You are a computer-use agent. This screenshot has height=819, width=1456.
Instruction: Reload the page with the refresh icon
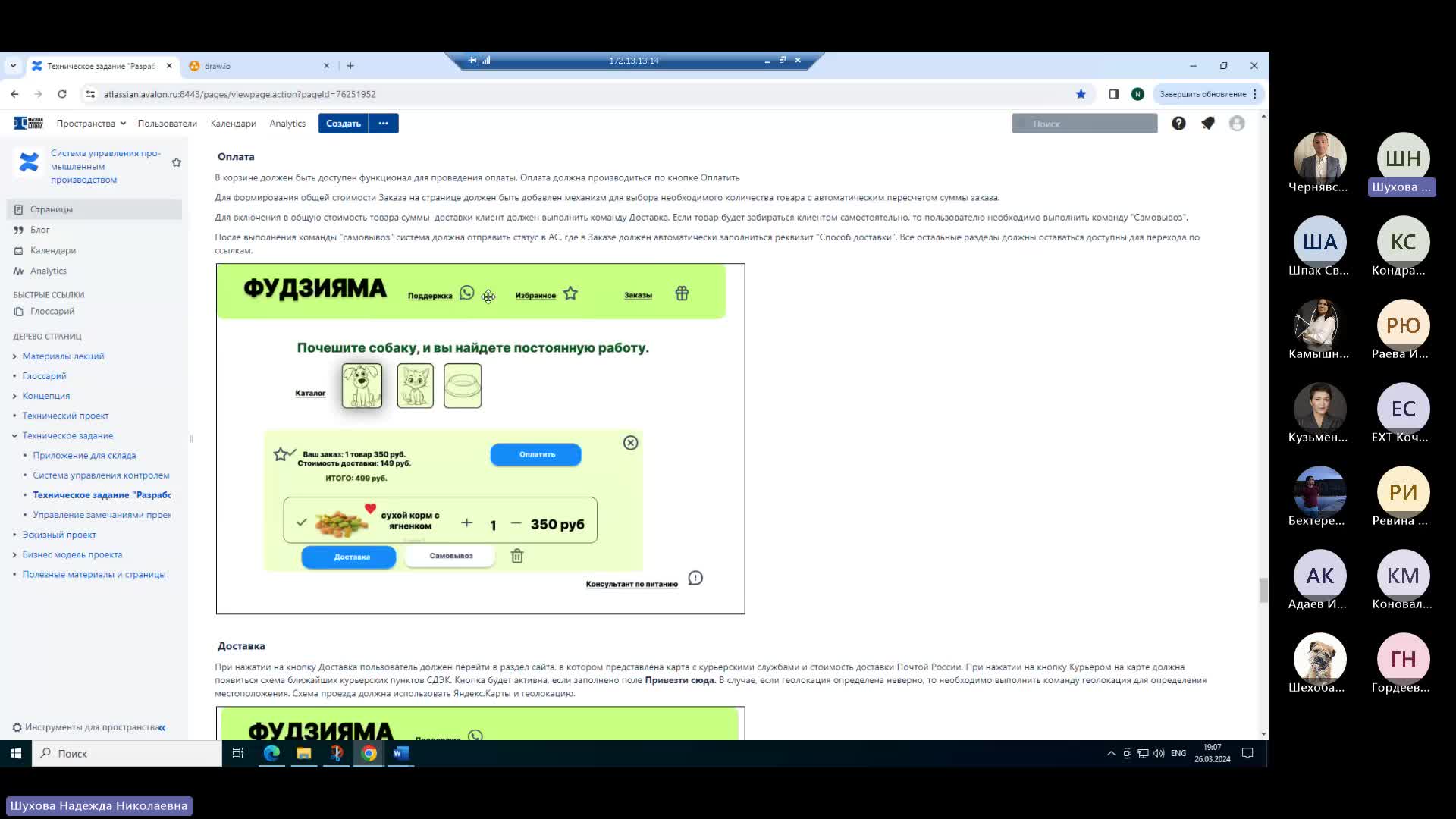click(x=62, y=94)
